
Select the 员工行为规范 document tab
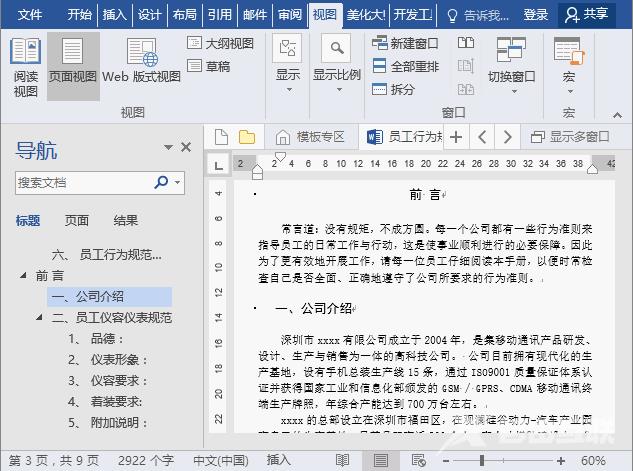[404, 137]
